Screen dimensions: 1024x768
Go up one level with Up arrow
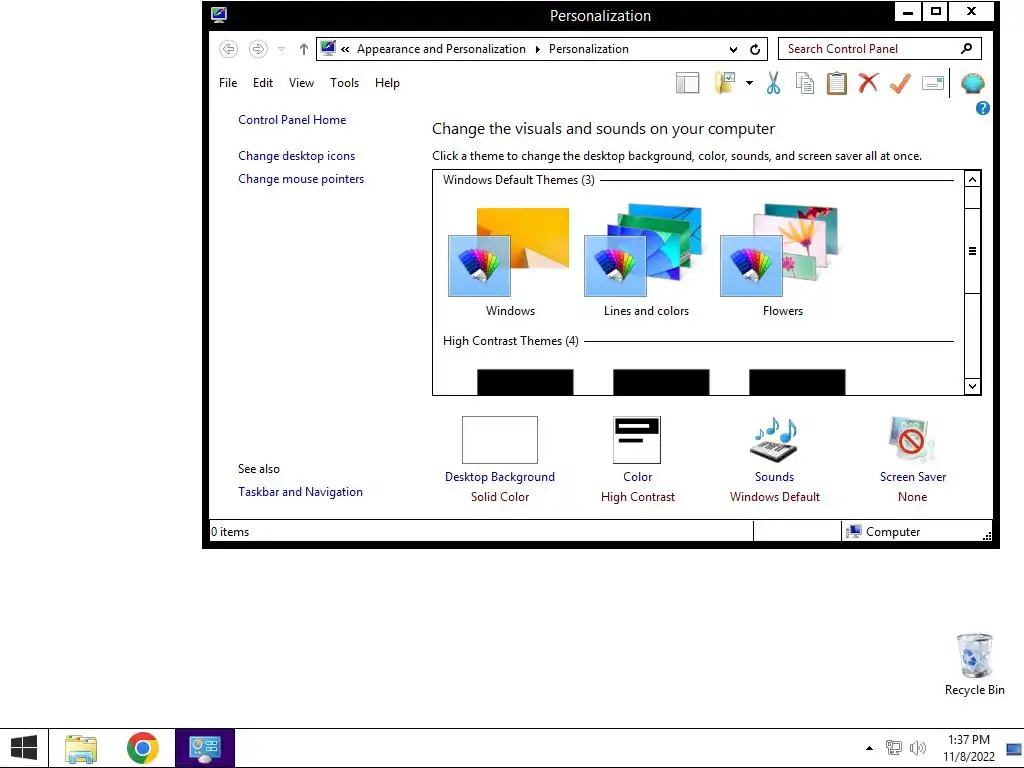[304, 49]
